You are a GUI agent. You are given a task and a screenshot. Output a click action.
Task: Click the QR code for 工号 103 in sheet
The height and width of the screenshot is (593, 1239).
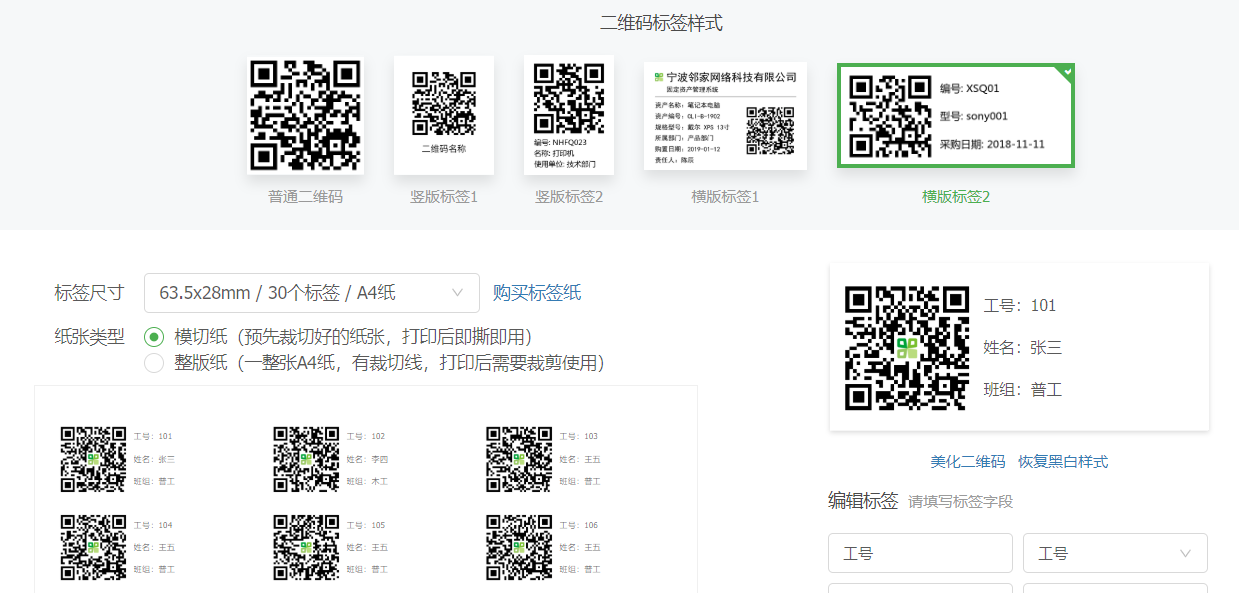click(x=519, y=459)
